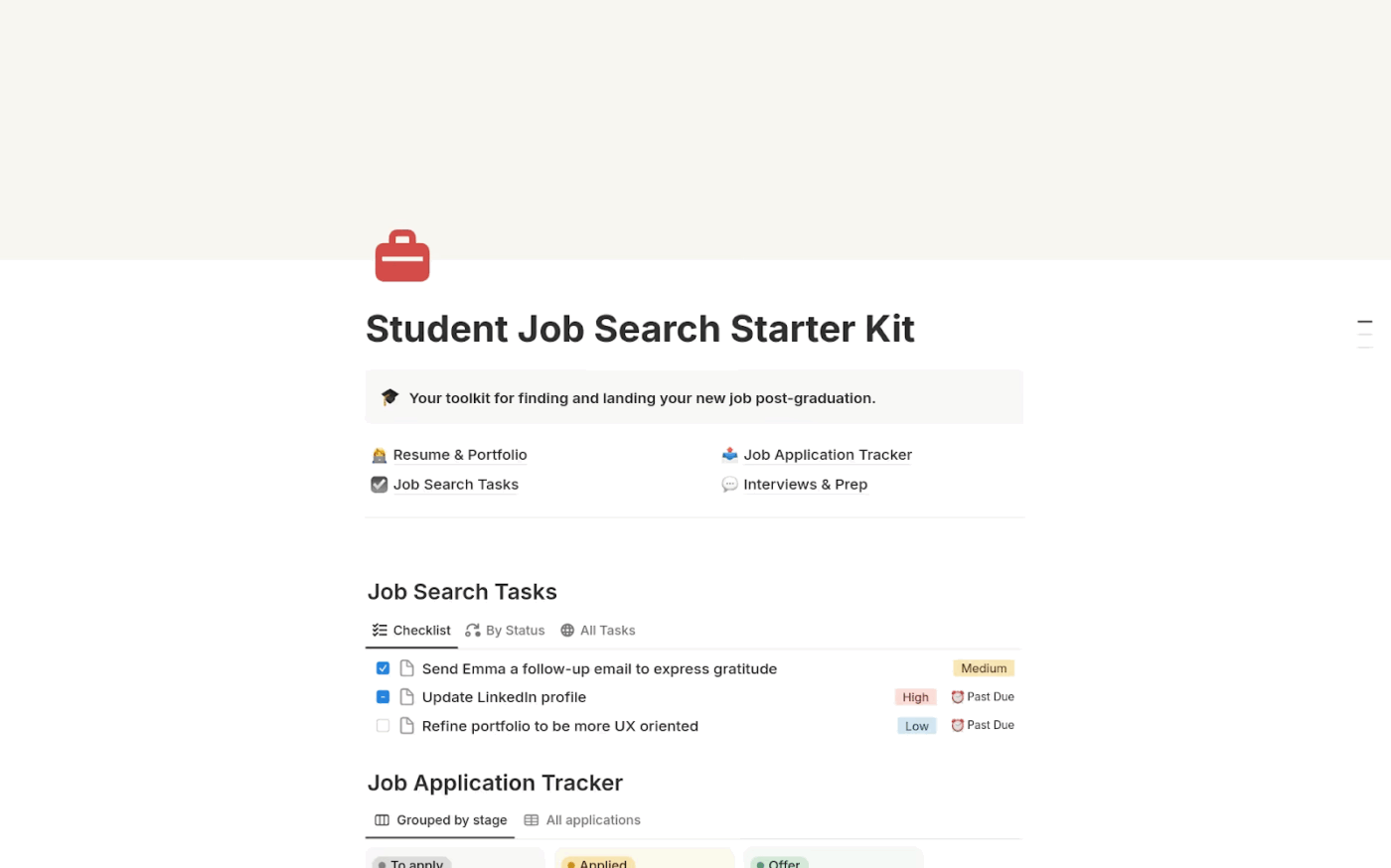Click the table of contents outline icon
The height and width of the screenshot is (868, 1391).
click(x=1365, y=334)
